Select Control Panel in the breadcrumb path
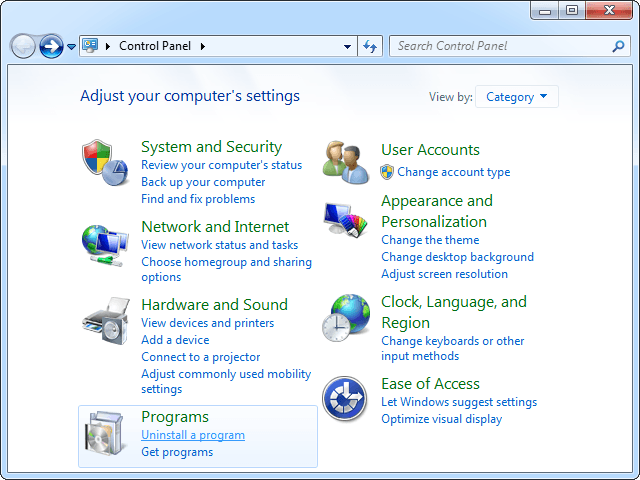The width and height of the screenshot is (640, 480). 155,46
